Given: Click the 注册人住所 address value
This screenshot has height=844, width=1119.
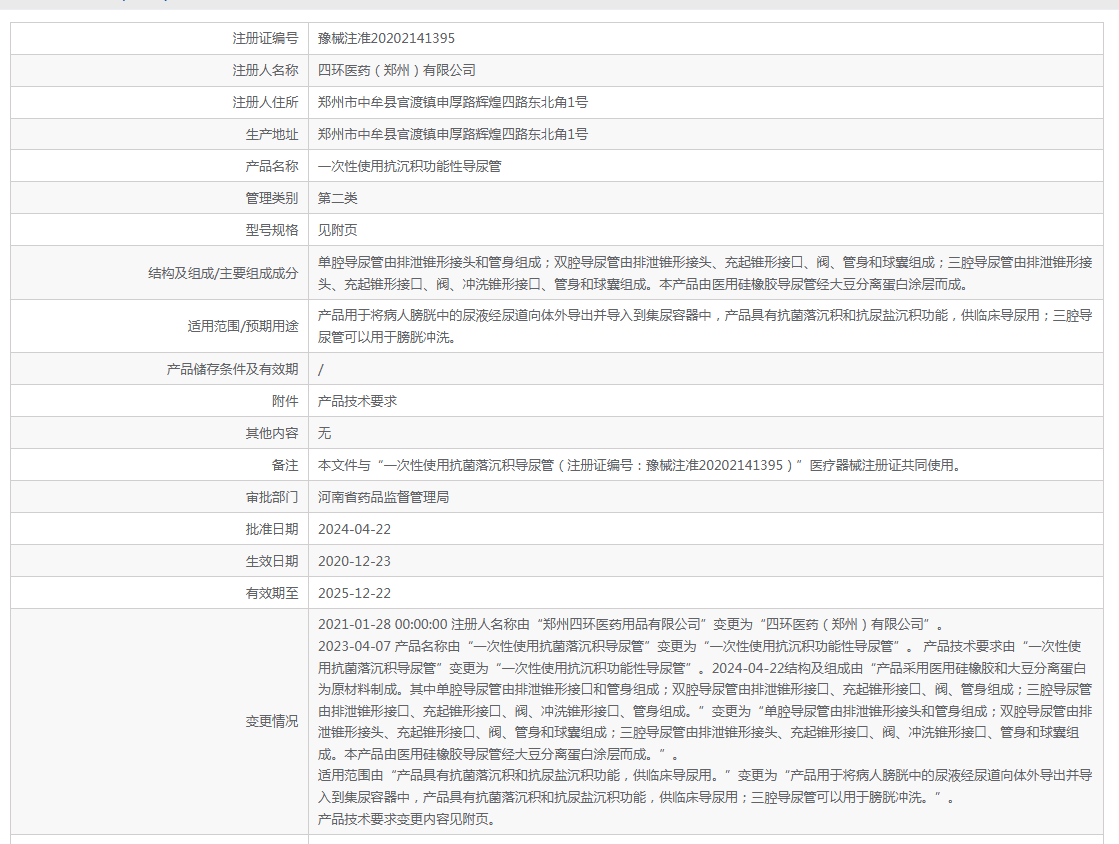Looking at the screenshot, I should (452, 103).
